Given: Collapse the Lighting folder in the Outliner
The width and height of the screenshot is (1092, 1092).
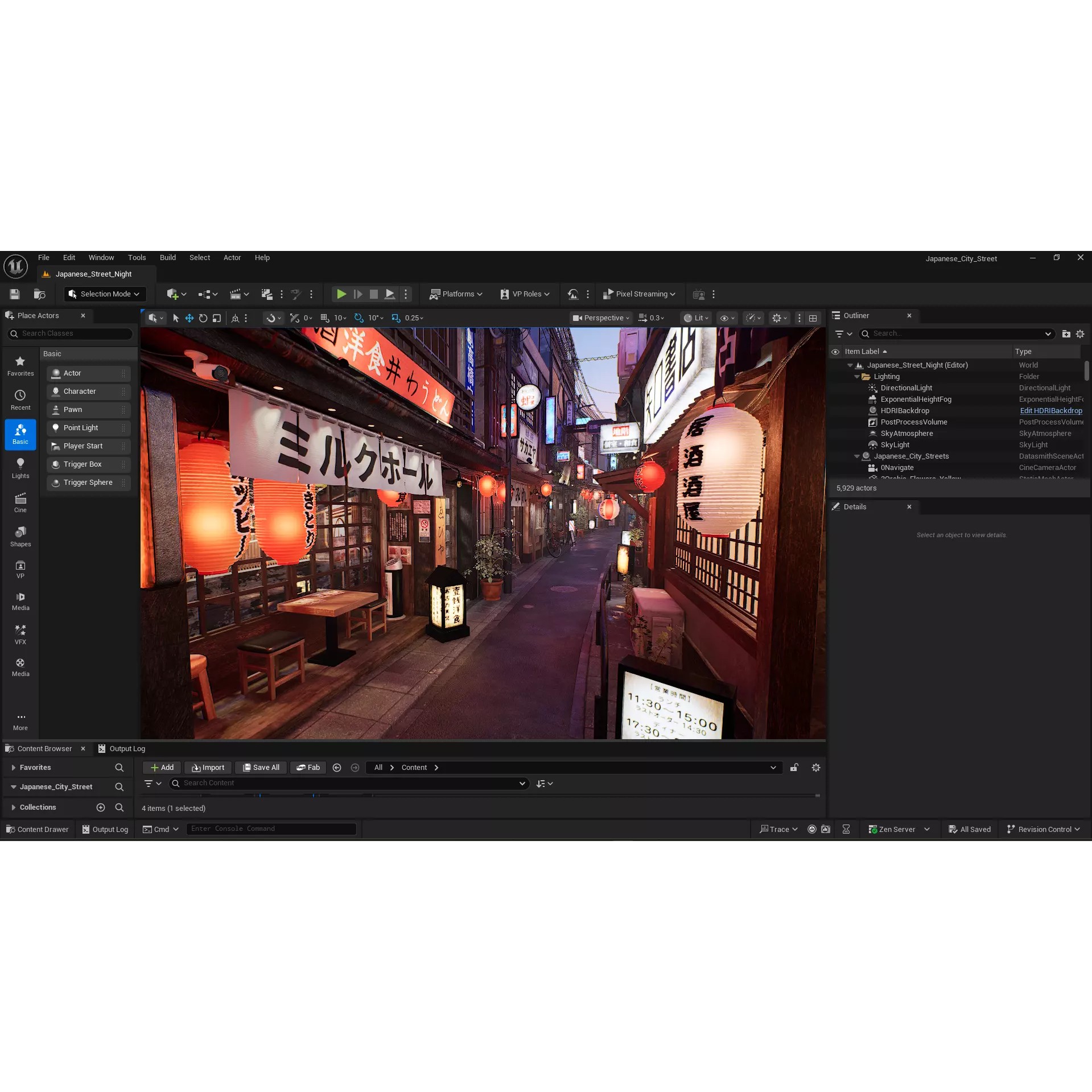Looking at the screenshot, I should click(857, 376).
